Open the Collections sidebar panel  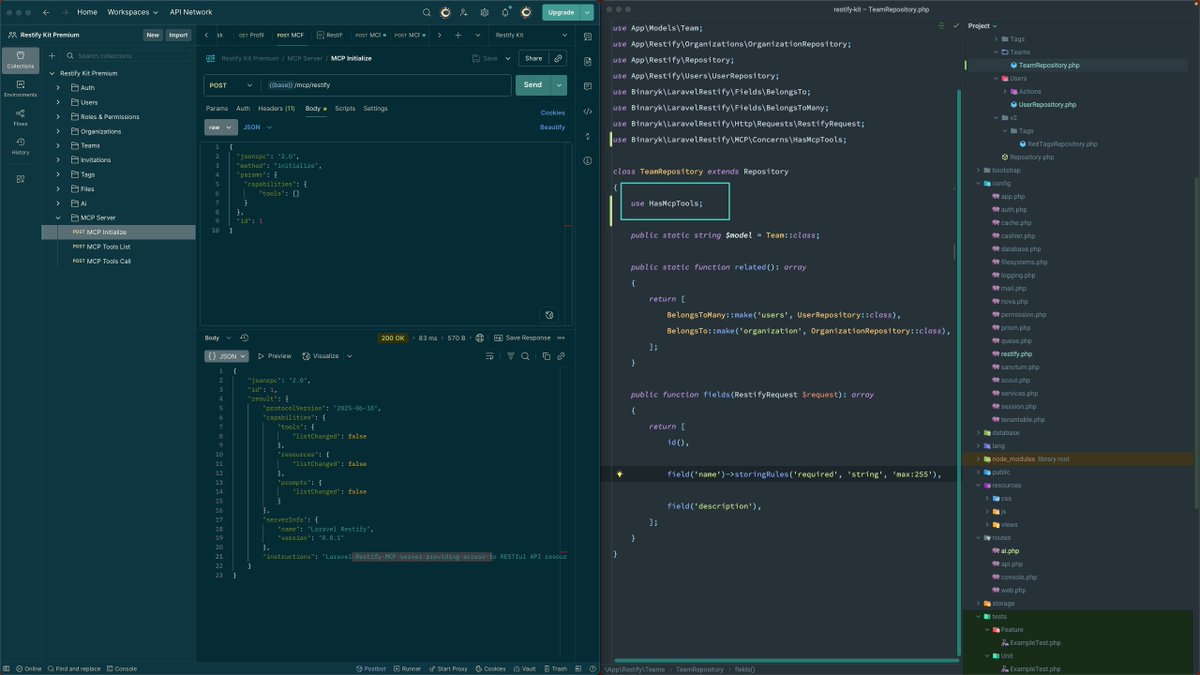(x=20, y=60)
